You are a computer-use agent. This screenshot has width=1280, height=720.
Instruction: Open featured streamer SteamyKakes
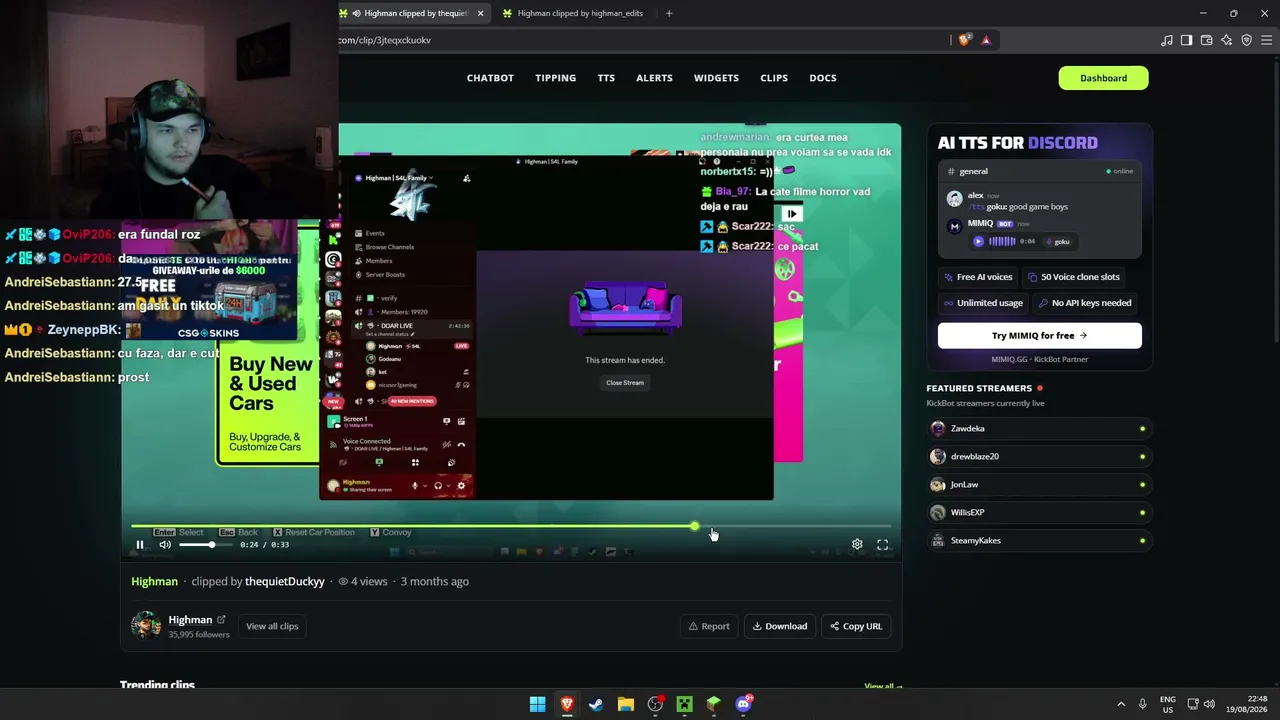point(1039,540)
